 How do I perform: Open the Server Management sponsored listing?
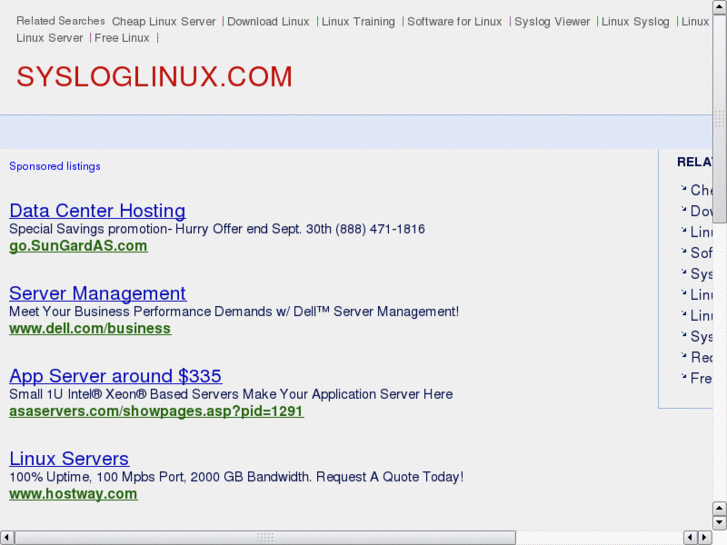click(x=97, y=293)
